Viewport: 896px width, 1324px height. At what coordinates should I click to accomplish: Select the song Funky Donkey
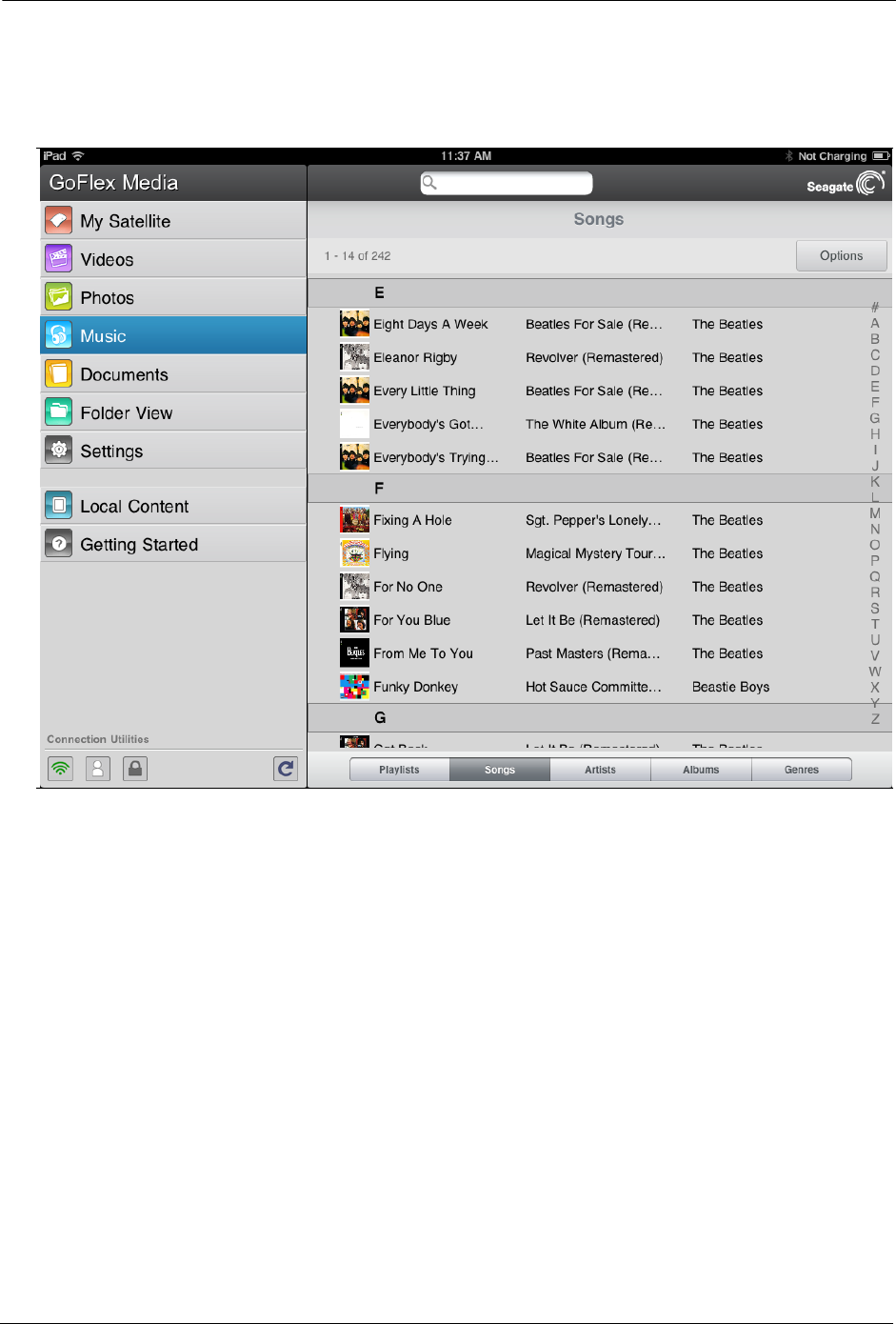[x=416, y=687]
